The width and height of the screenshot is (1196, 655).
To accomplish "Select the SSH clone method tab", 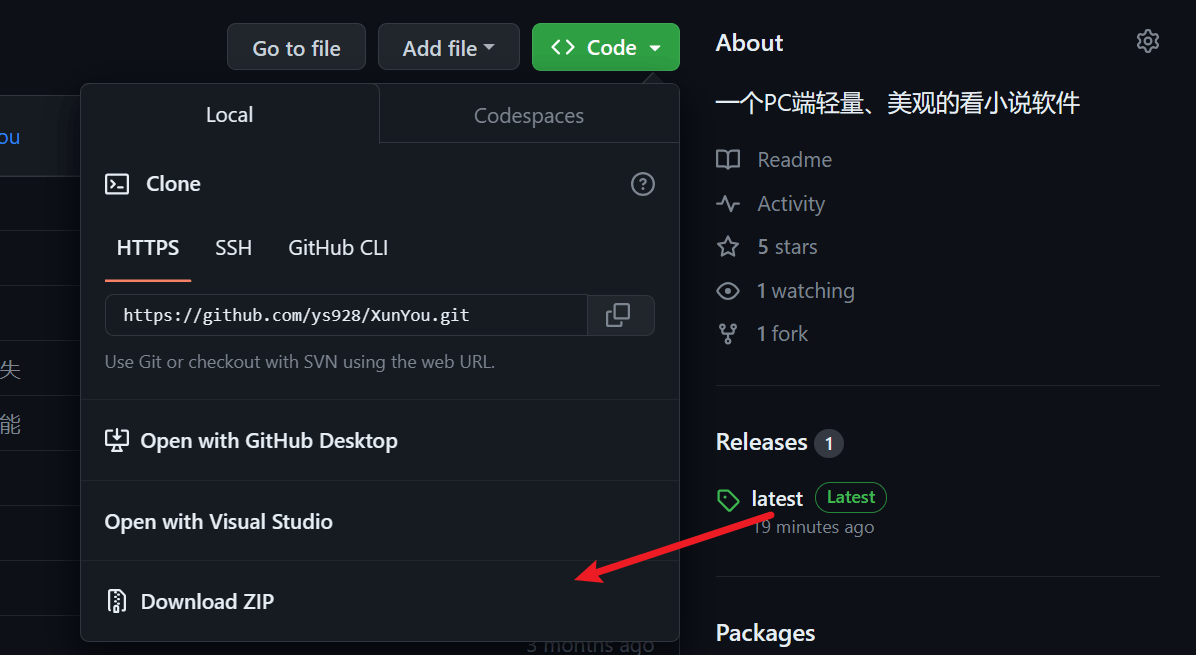I will coord(233,248).
